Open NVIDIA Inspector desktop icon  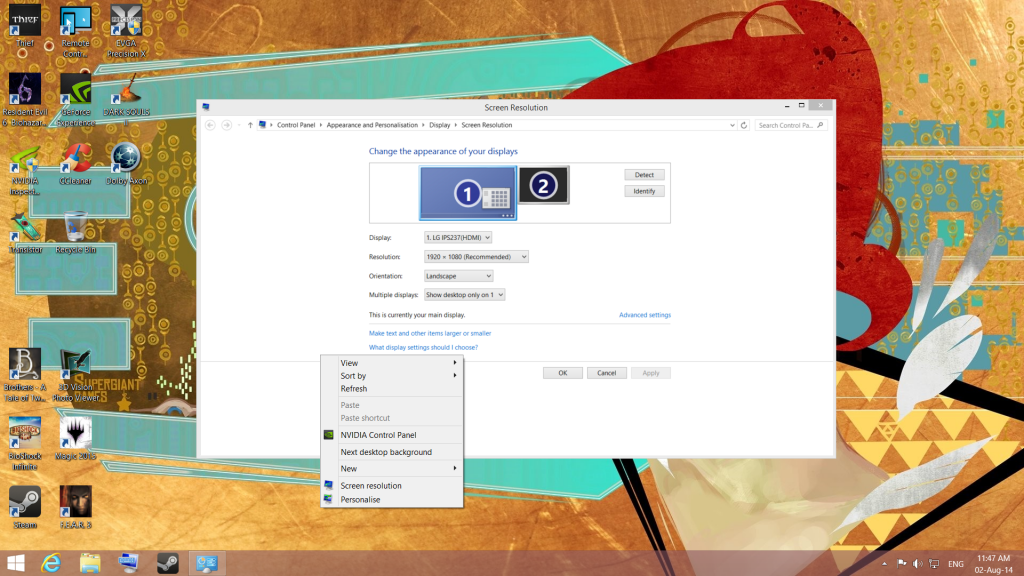pyautogui.click(x=25, y=168)
